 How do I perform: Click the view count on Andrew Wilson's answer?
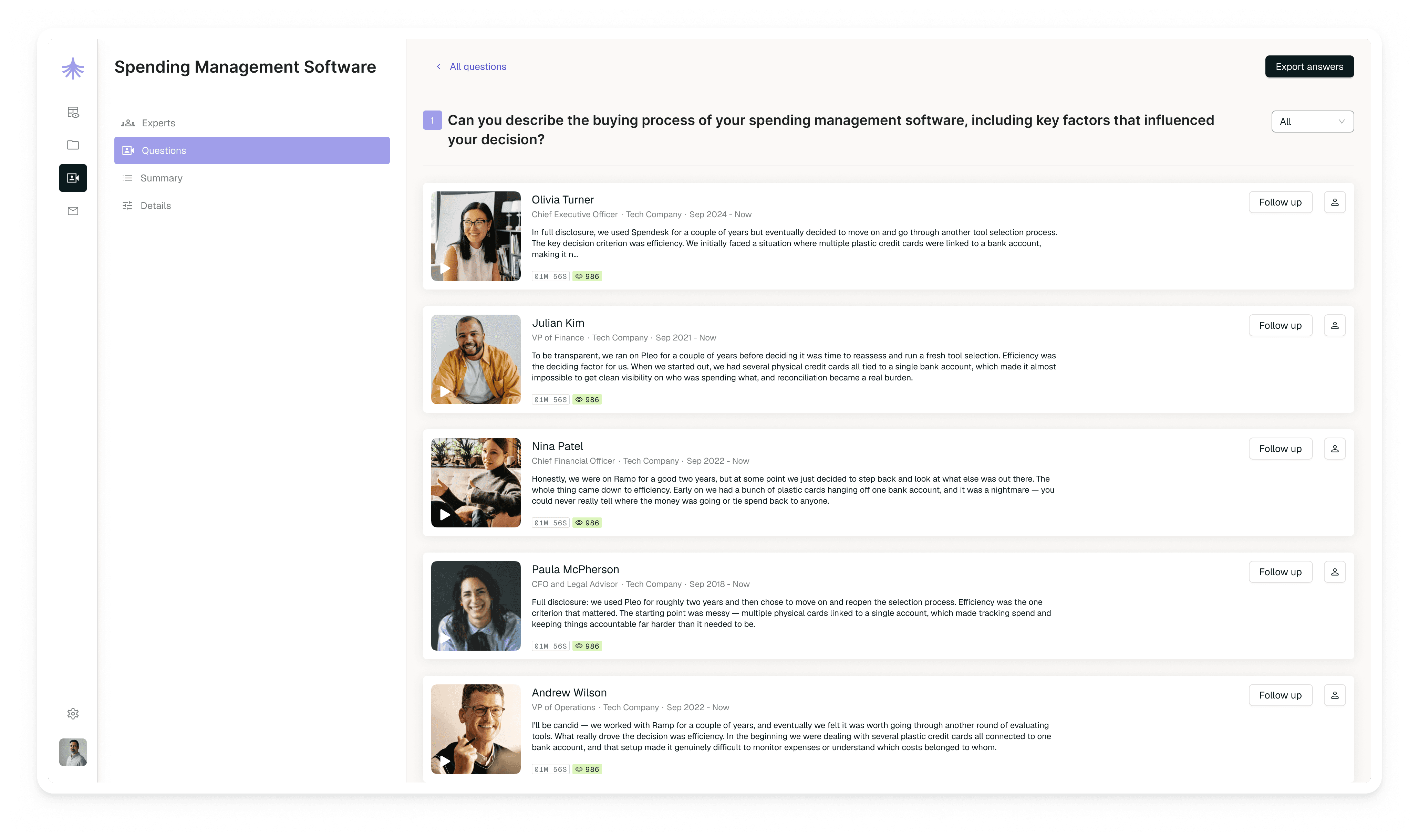pyautogui.click(x=587, y=769)
